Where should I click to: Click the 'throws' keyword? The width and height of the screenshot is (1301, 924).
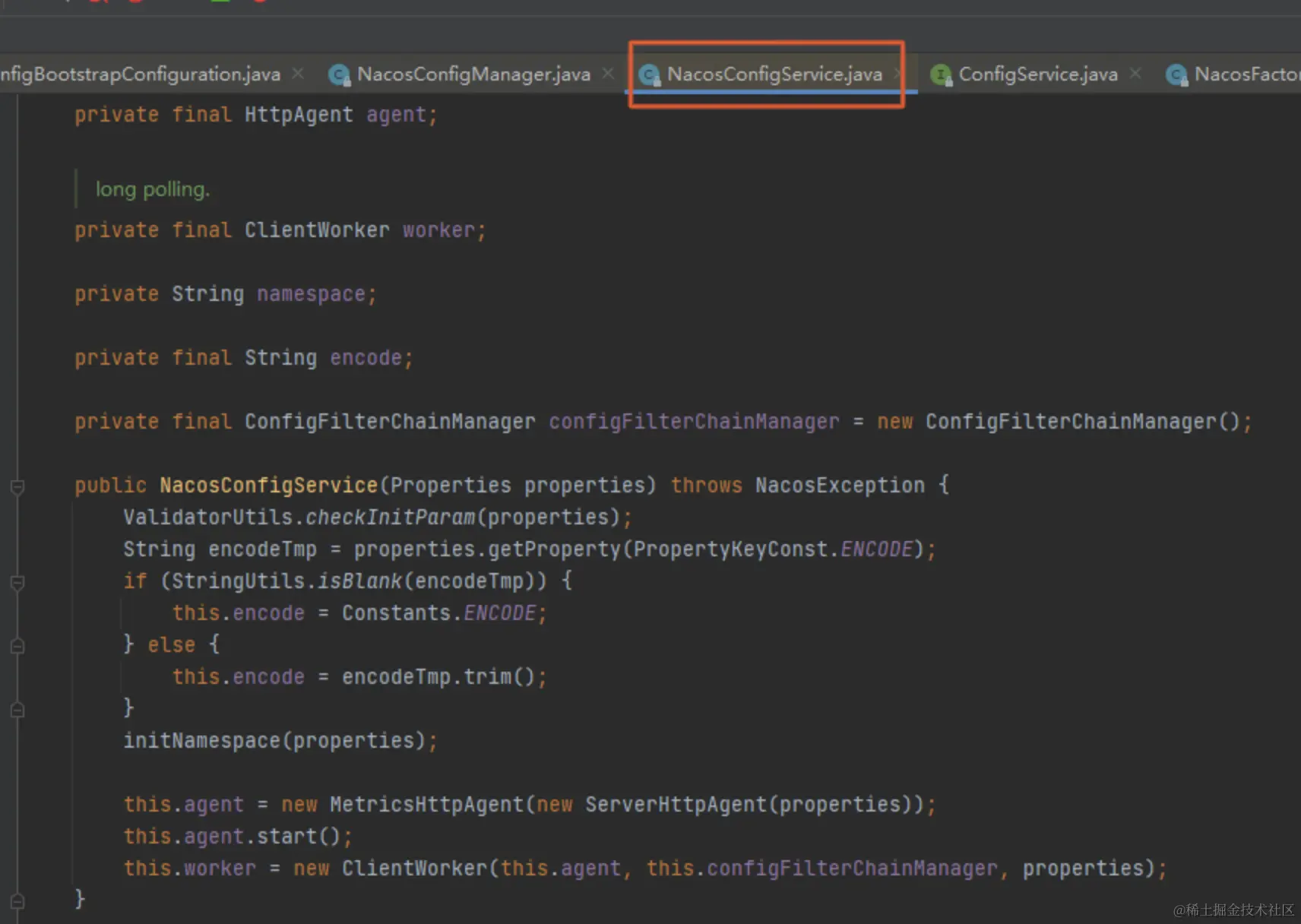706,486
